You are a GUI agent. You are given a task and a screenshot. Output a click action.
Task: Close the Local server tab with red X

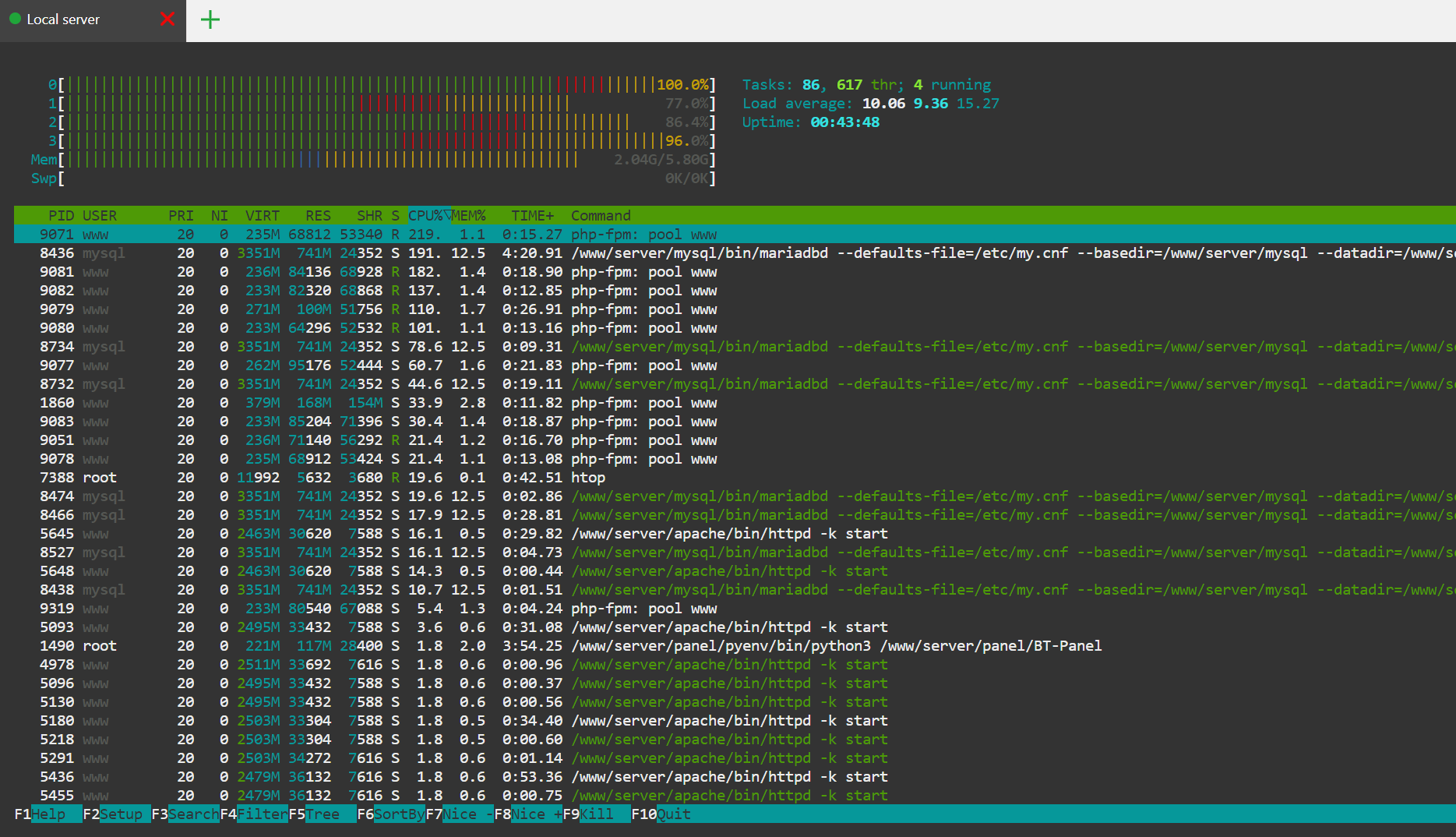[x=167, y=19]
